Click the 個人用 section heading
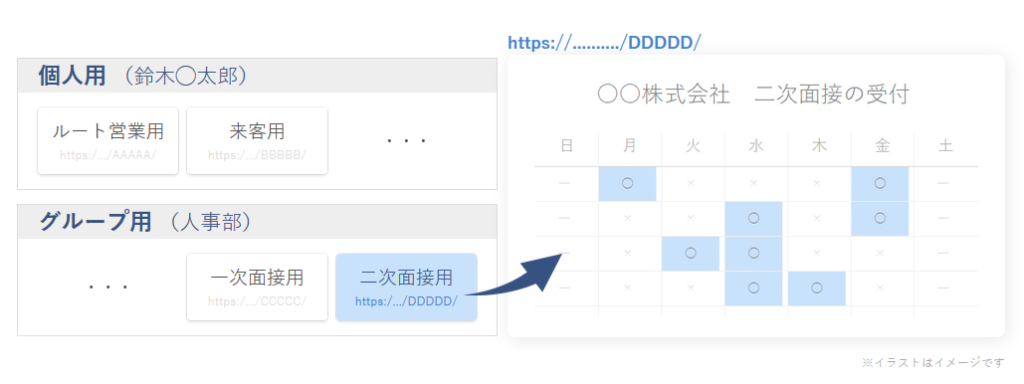This screenshot has height=384, width=1024. pos(72,76)
